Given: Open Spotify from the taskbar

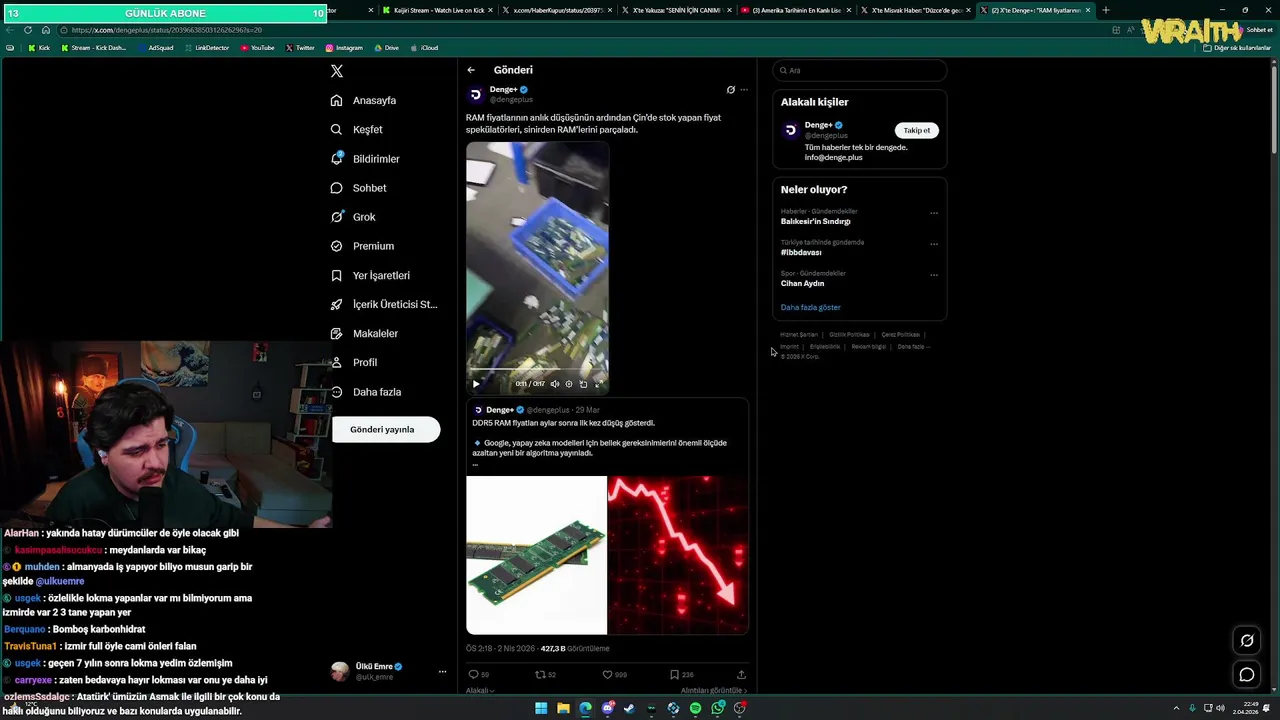Looking at the screenshot, I should click(695, 708).
